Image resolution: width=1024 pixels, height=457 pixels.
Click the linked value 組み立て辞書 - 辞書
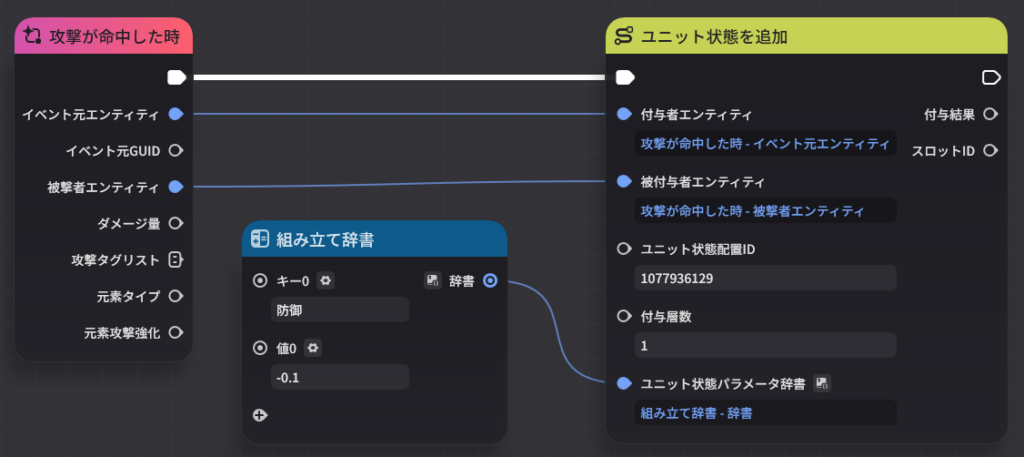[765, 413]
